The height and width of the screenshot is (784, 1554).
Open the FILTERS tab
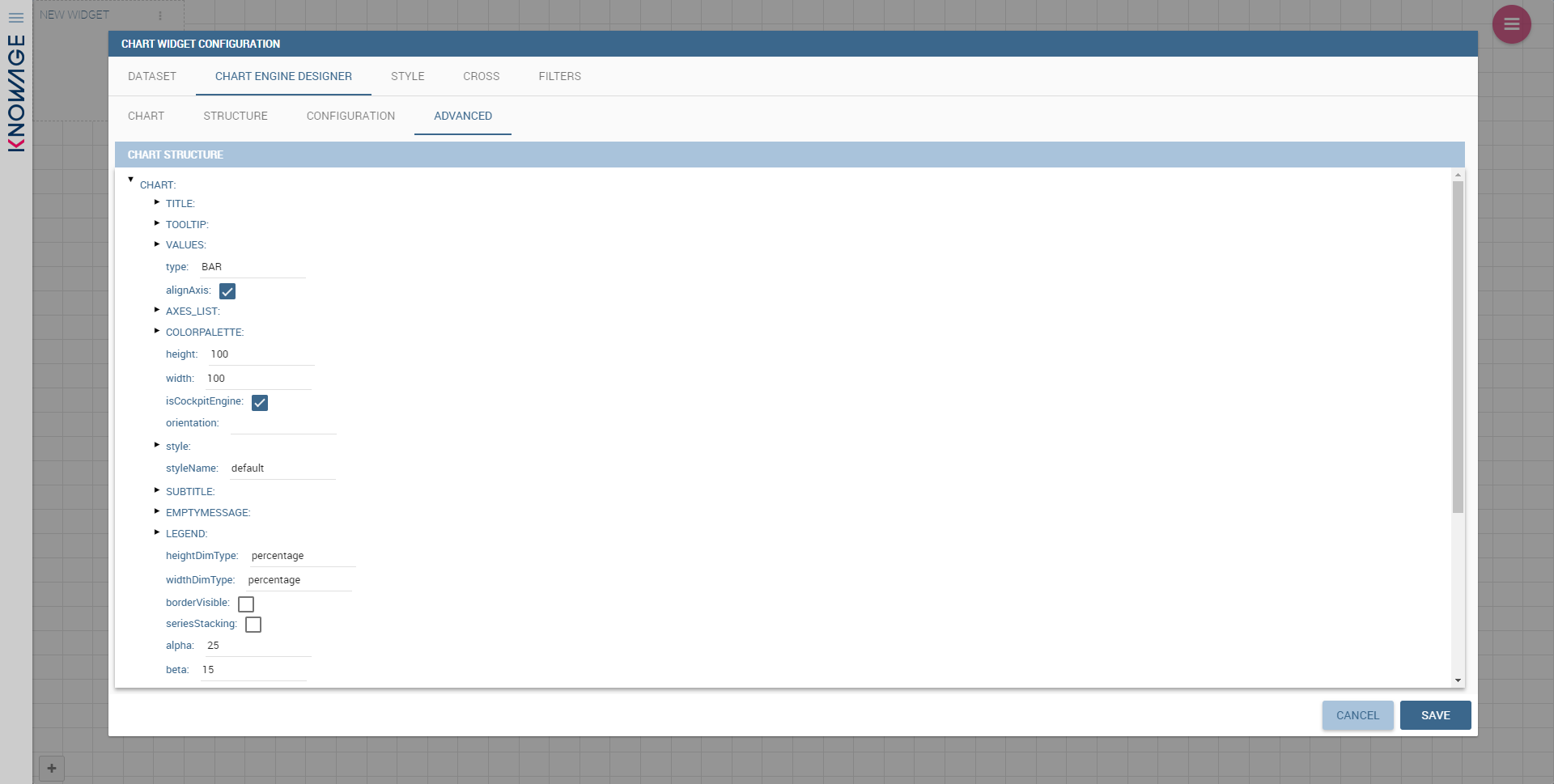[x=560, y=76]
